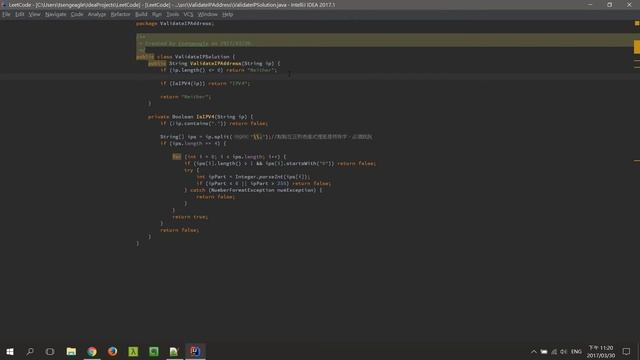Switch to IntelliJ IDEA on the taskbar
Viewport: 640px width, 360px height.
(195, 351)
